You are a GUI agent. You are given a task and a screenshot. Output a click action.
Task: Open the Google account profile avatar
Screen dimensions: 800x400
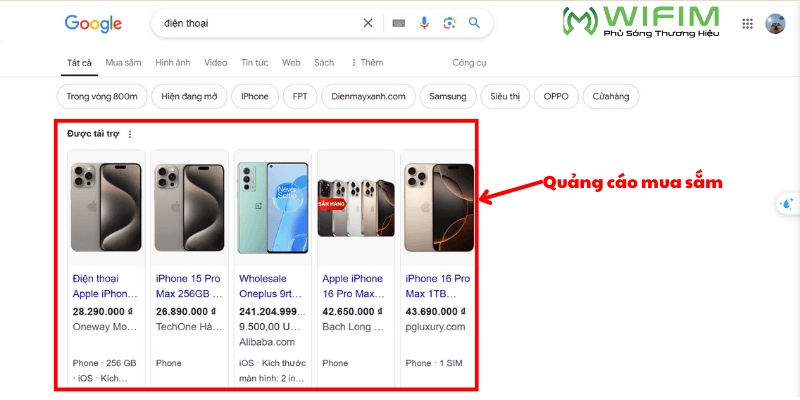[x=775, y=23]
